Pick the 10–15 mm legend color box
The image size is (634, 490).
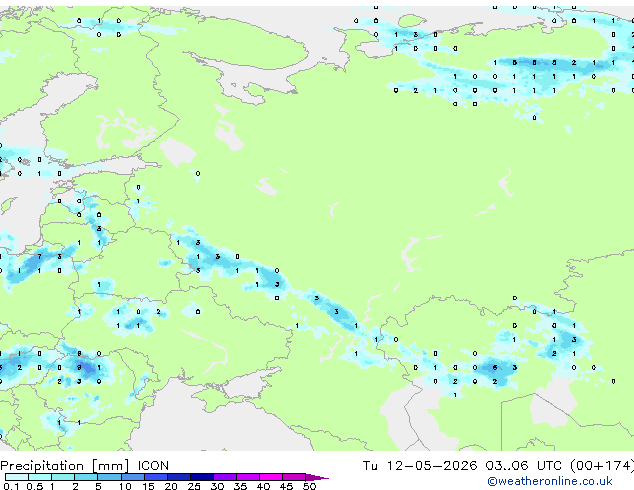point(132,477)
